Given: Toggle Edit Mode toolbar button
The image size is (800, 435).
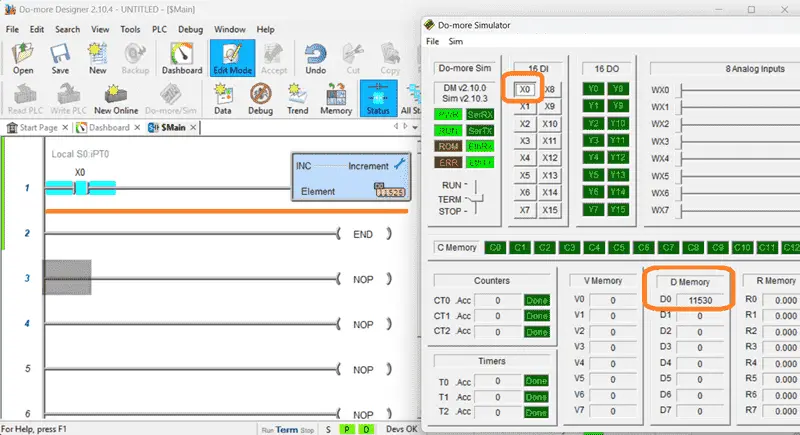Looking at the screenshot, I should (x=232, y=59).
